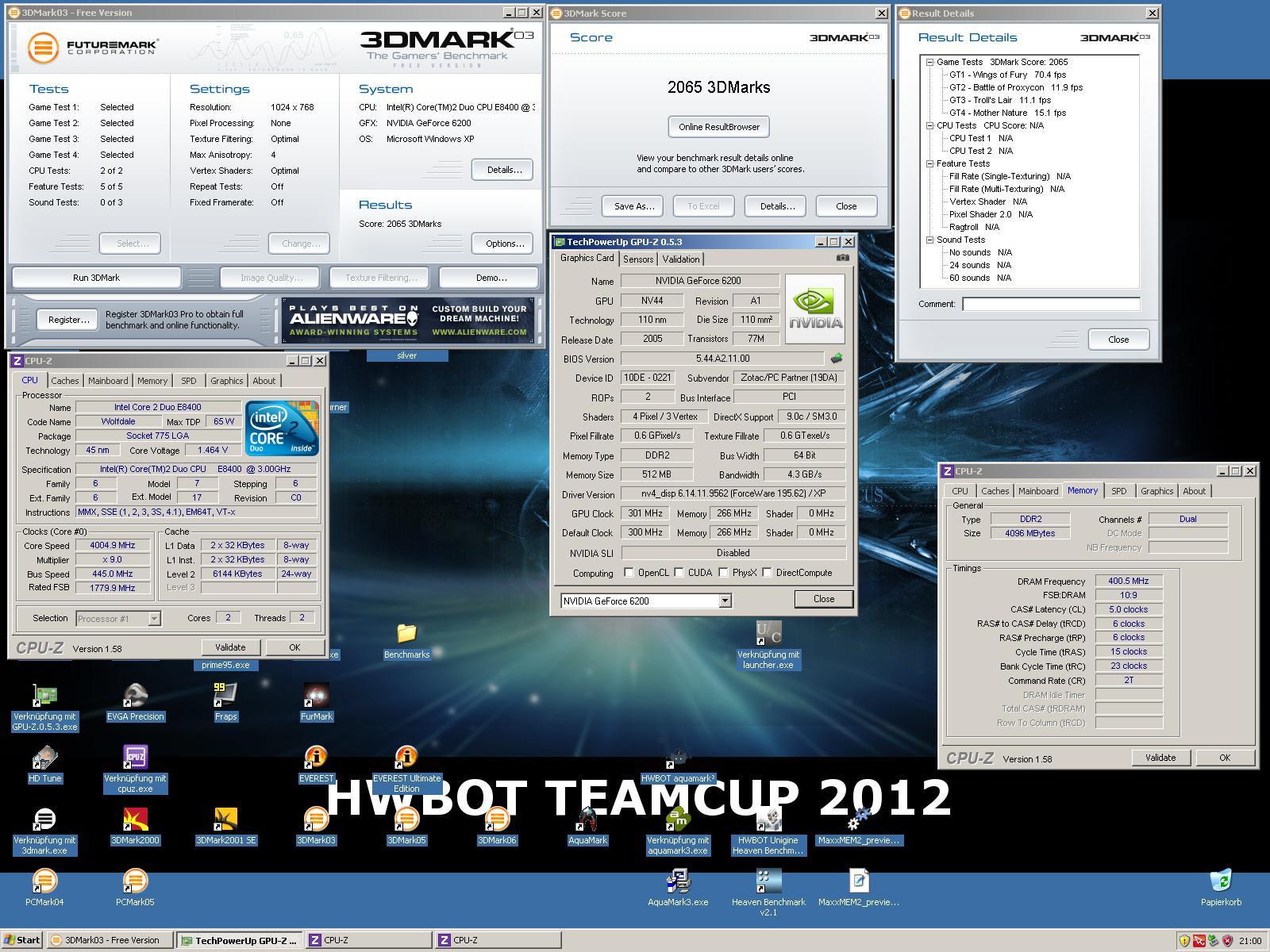1270x952 pixels.
Task: Collapse the Feature Tests tree node
Action: [x=929, y=163]
